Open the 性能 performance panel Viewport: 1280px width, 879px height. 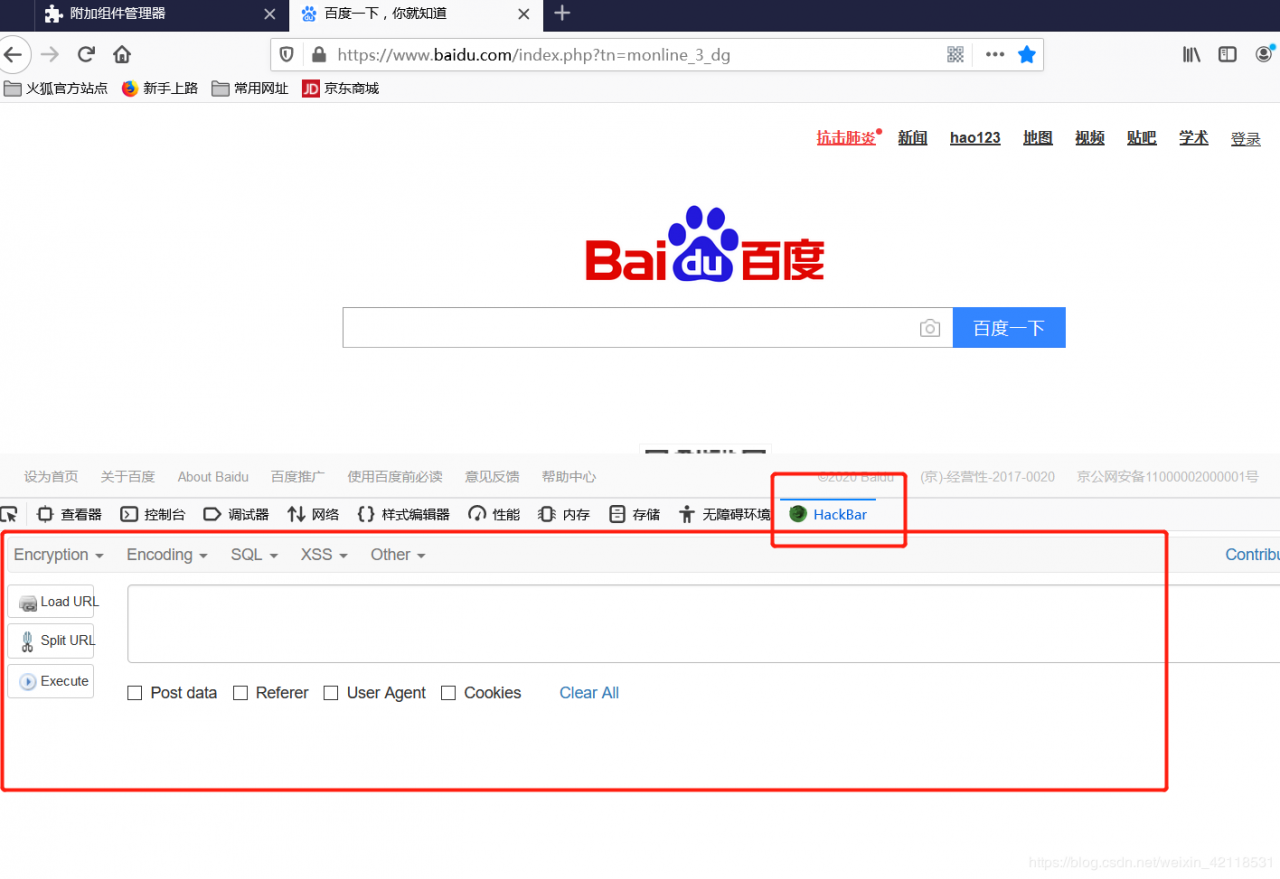(x=494, y=514)
